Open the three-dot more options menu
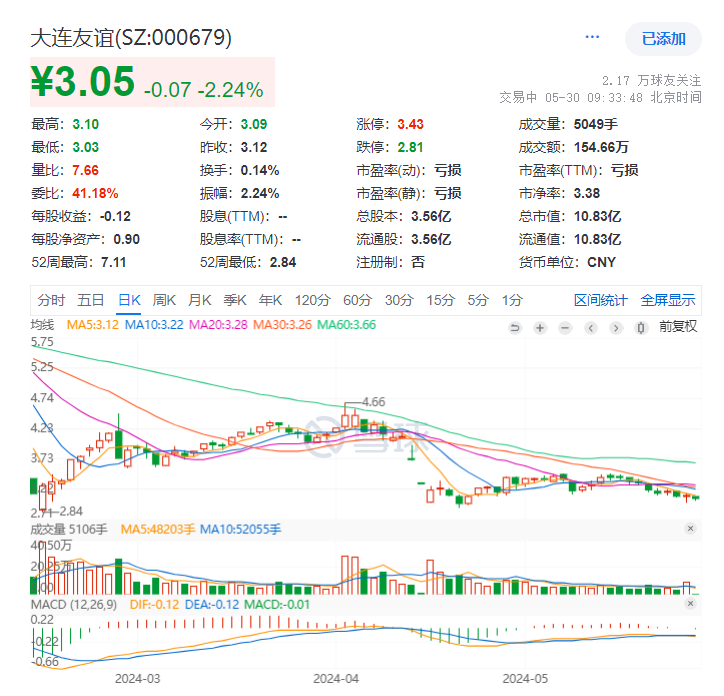Image resolution: width=724 pixels, height=696 pixels. [592, 37]
